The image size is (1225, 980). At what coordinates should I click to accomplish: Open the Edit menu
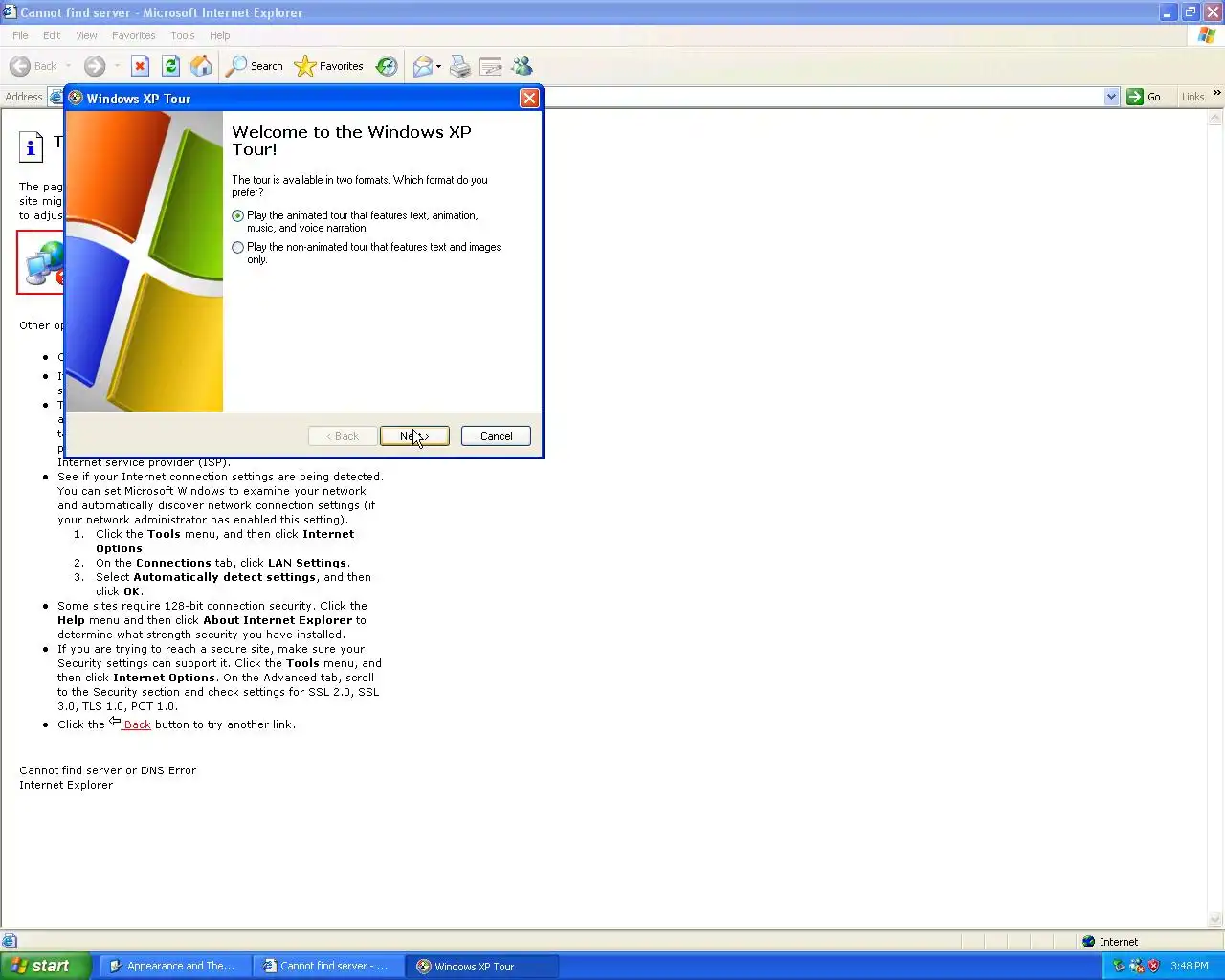coord(52,35)
